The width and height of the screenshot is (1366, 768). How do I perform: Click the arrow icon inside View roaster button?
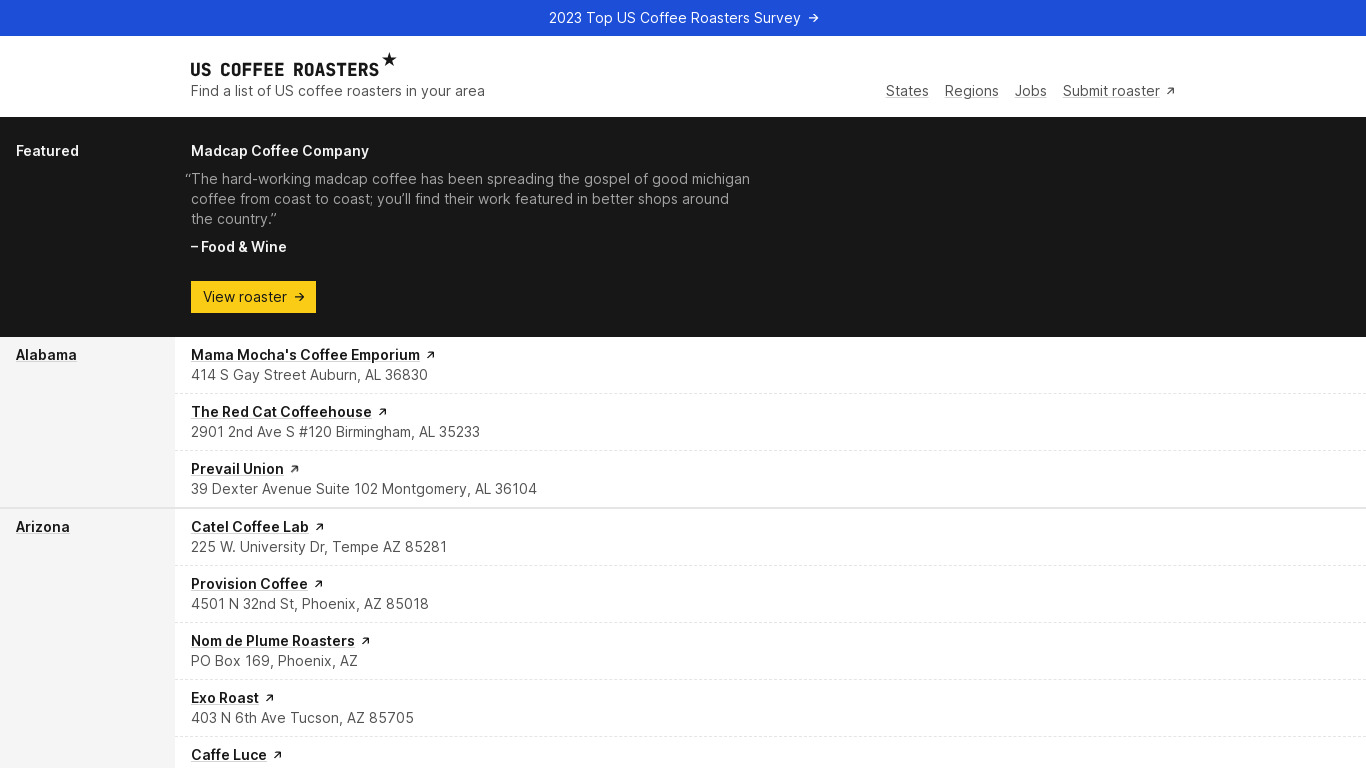pos(299,297)
